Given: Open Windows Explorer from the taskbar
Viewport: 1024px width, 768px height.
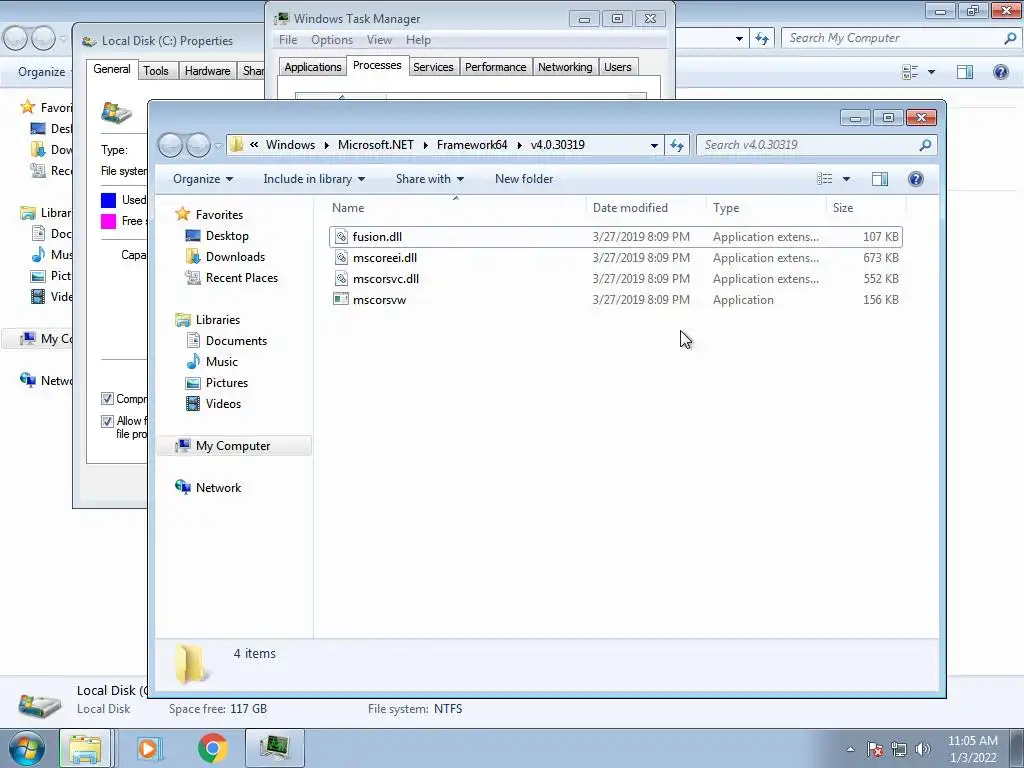Looking at the screenshot, I should pos(85,748).
